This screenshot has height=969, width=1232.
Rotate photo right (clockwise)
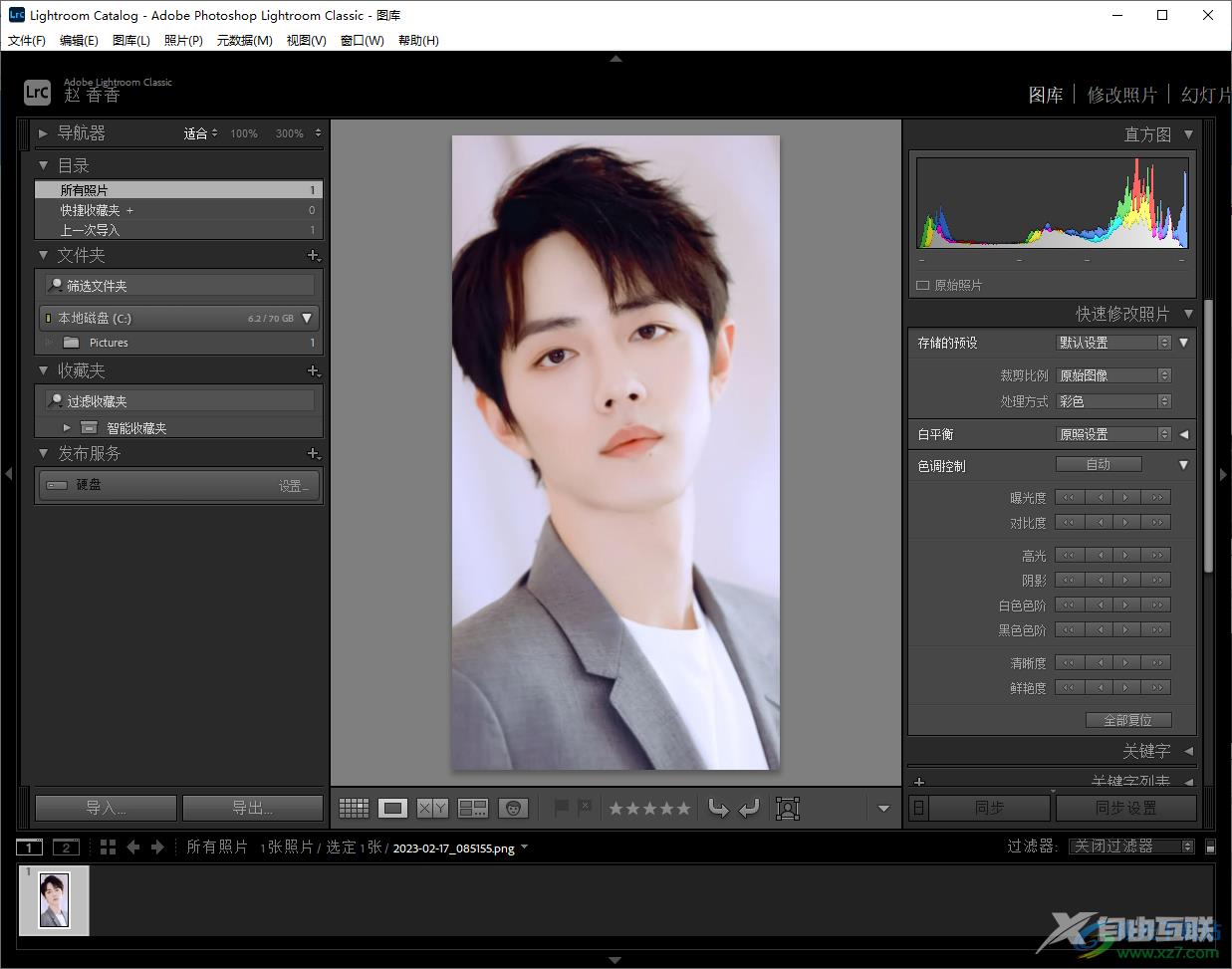(749, 809)
